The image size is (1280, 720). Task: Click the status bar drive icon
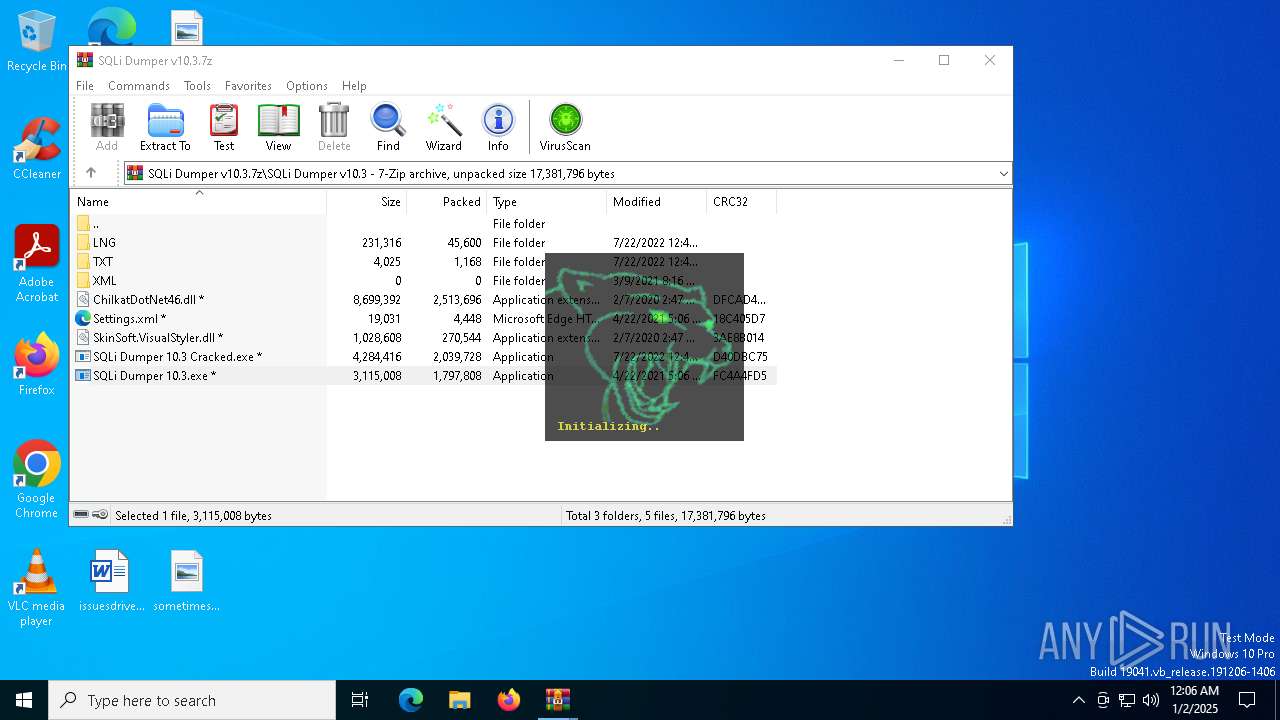[x=81, y=515]
